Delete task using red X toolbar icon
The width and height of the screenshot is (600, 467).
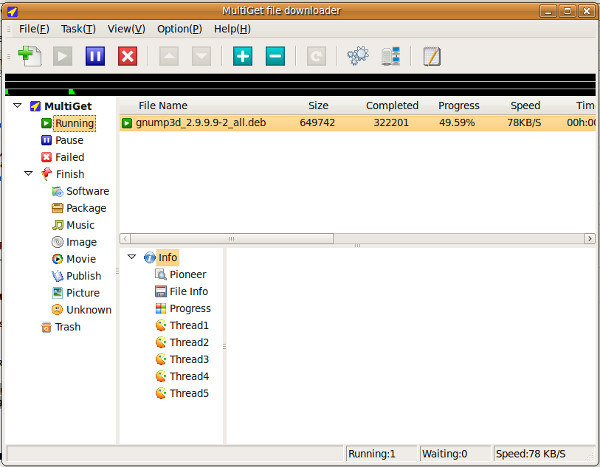127,57
